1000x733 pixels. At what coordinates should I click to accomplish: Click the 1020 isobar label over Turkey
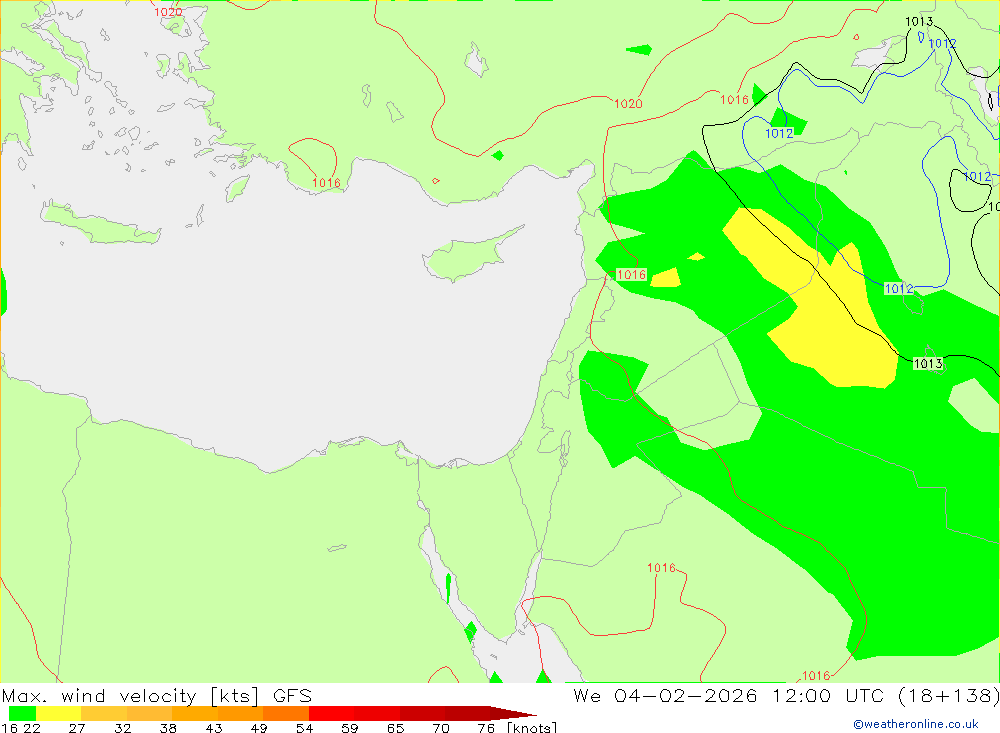click(x=628, y=103)
